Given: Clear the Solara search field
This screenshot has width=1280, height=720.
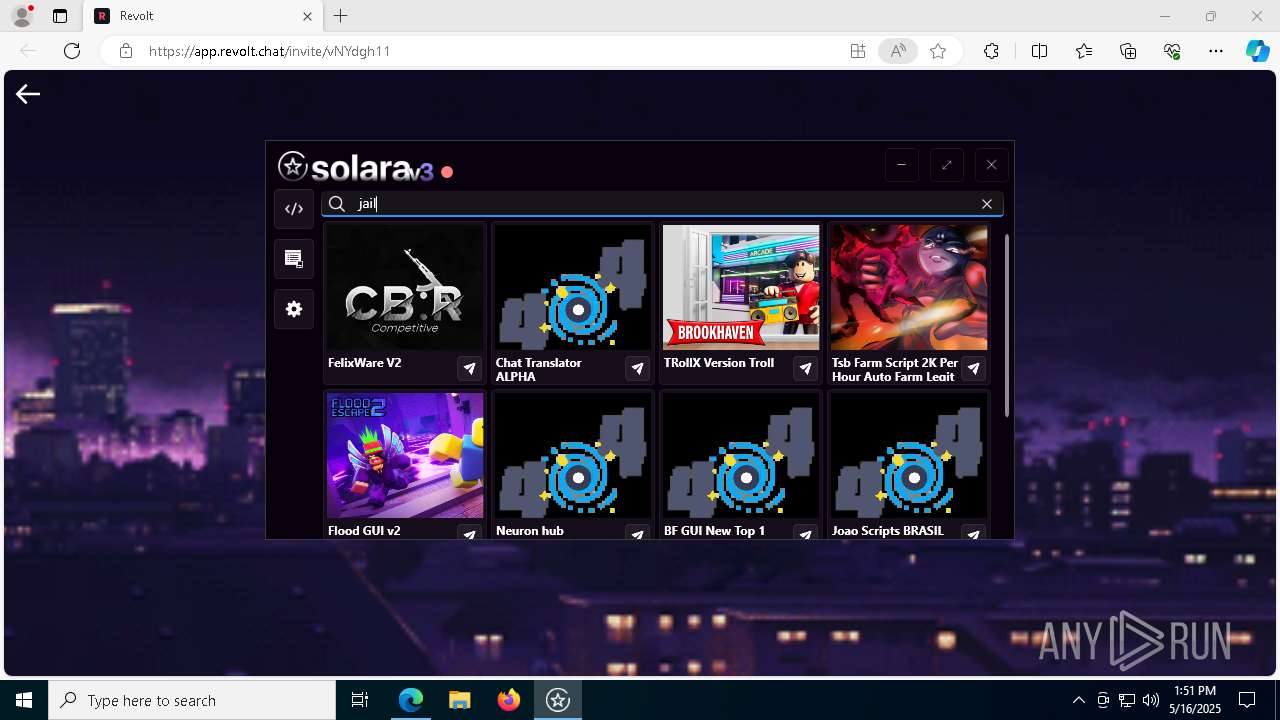Looking at the screenshot, I should coord(987,204).
